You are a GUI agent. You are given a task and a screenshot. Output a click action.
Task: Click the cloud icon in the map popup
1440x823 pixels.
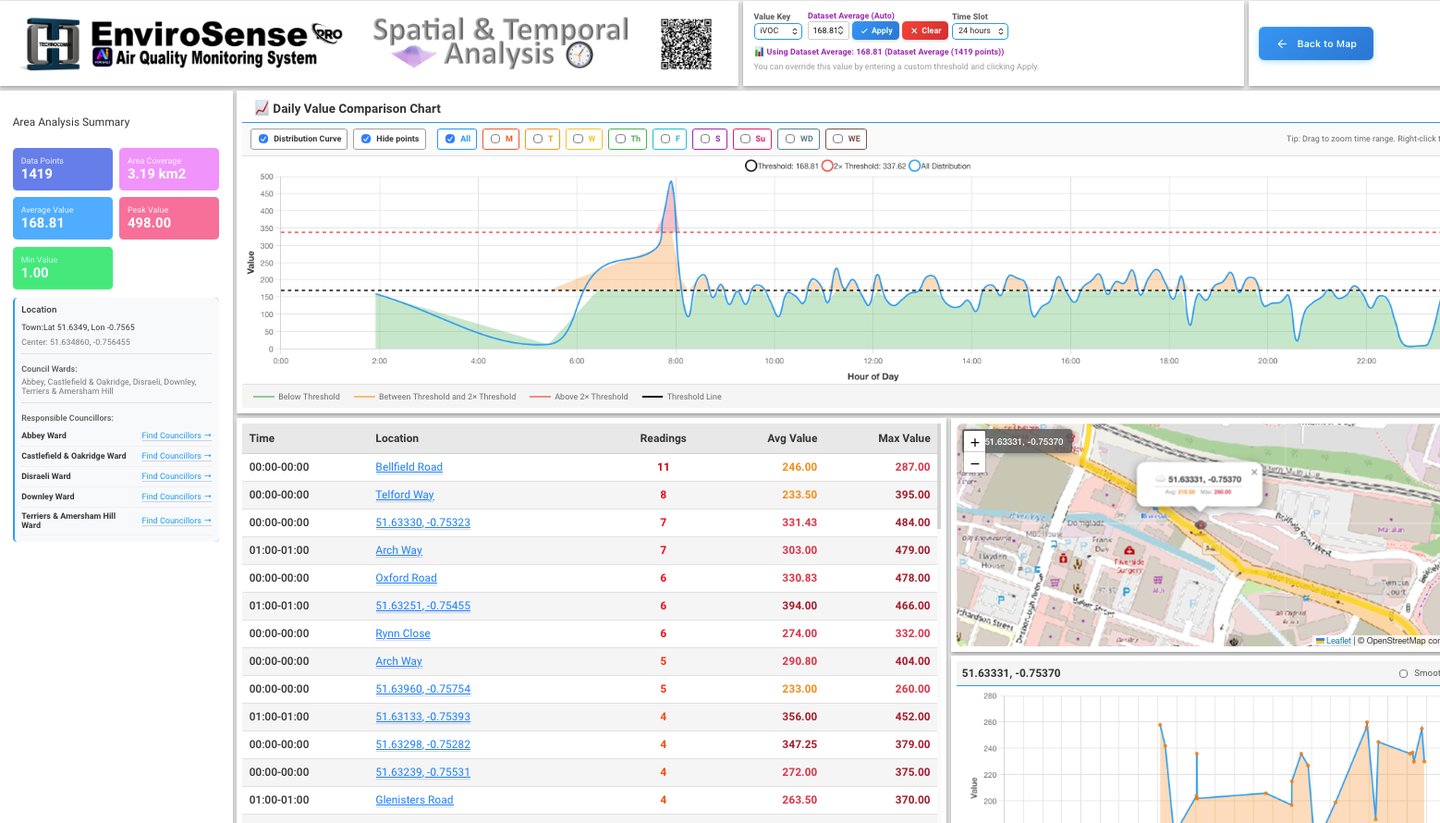1160,480
